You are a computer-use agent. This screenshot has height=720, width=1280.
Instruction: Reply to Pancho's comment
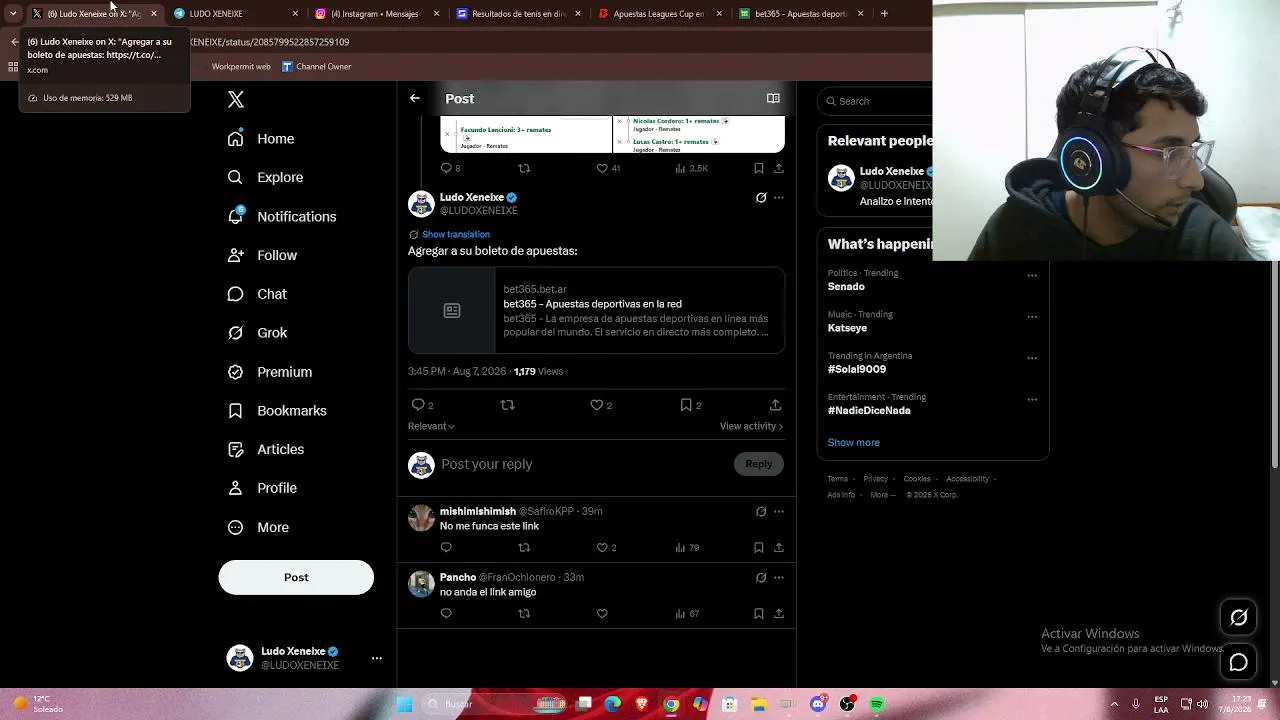click(x=446, y=613)
